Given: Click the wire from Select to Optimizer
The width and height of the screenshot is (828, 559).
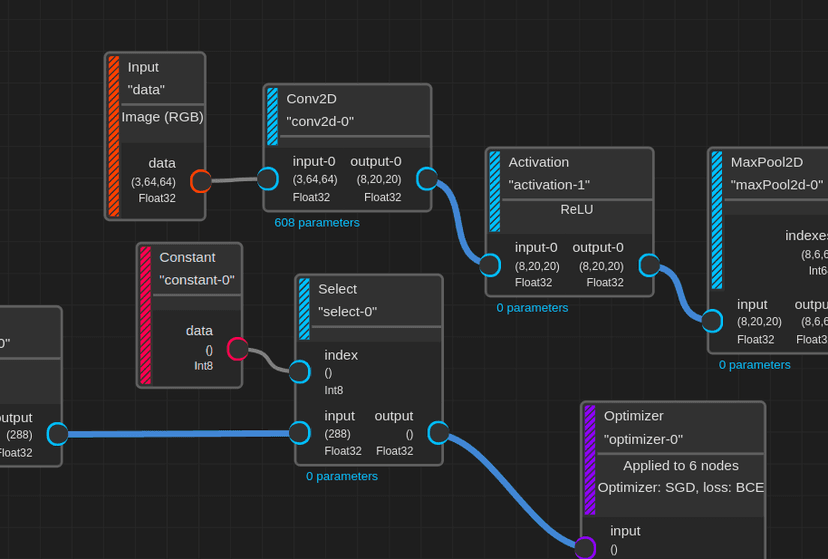Looking at the screenshot, I should point(511,491).
